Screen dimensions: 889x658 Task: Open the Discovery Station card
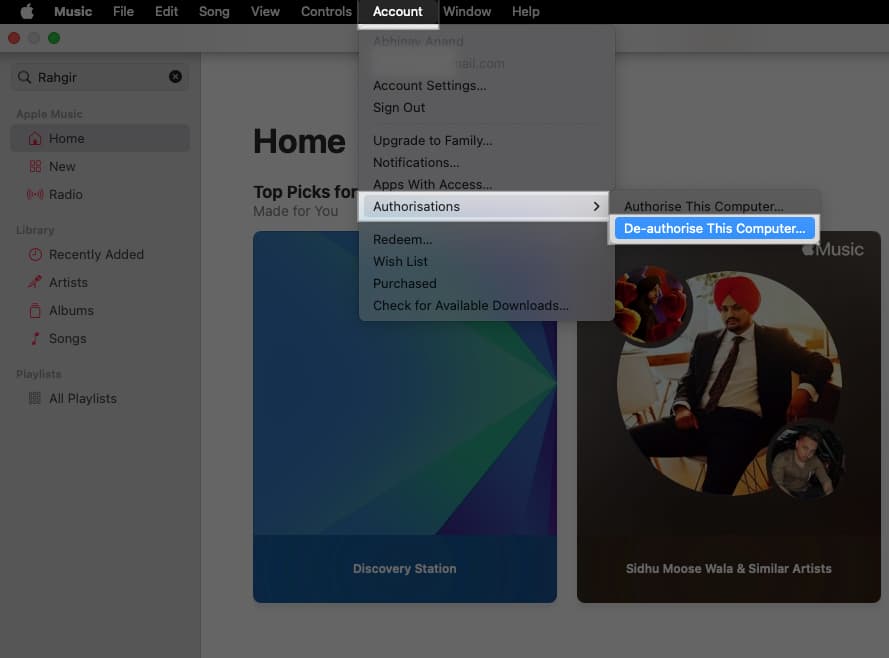[405, 417]
